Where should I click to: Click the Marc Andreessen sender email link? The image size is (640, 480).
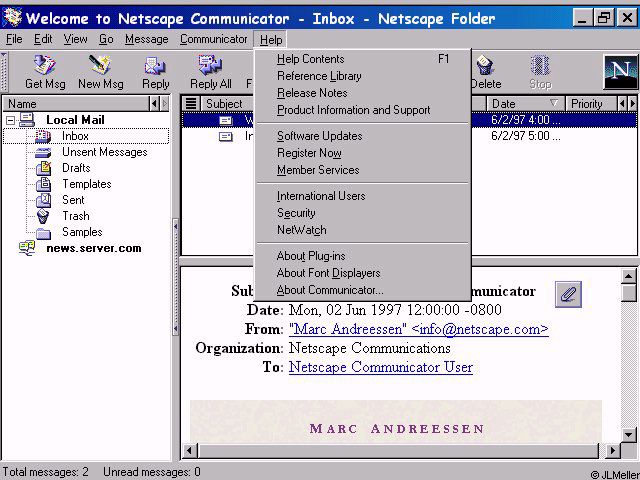(419, 329)
